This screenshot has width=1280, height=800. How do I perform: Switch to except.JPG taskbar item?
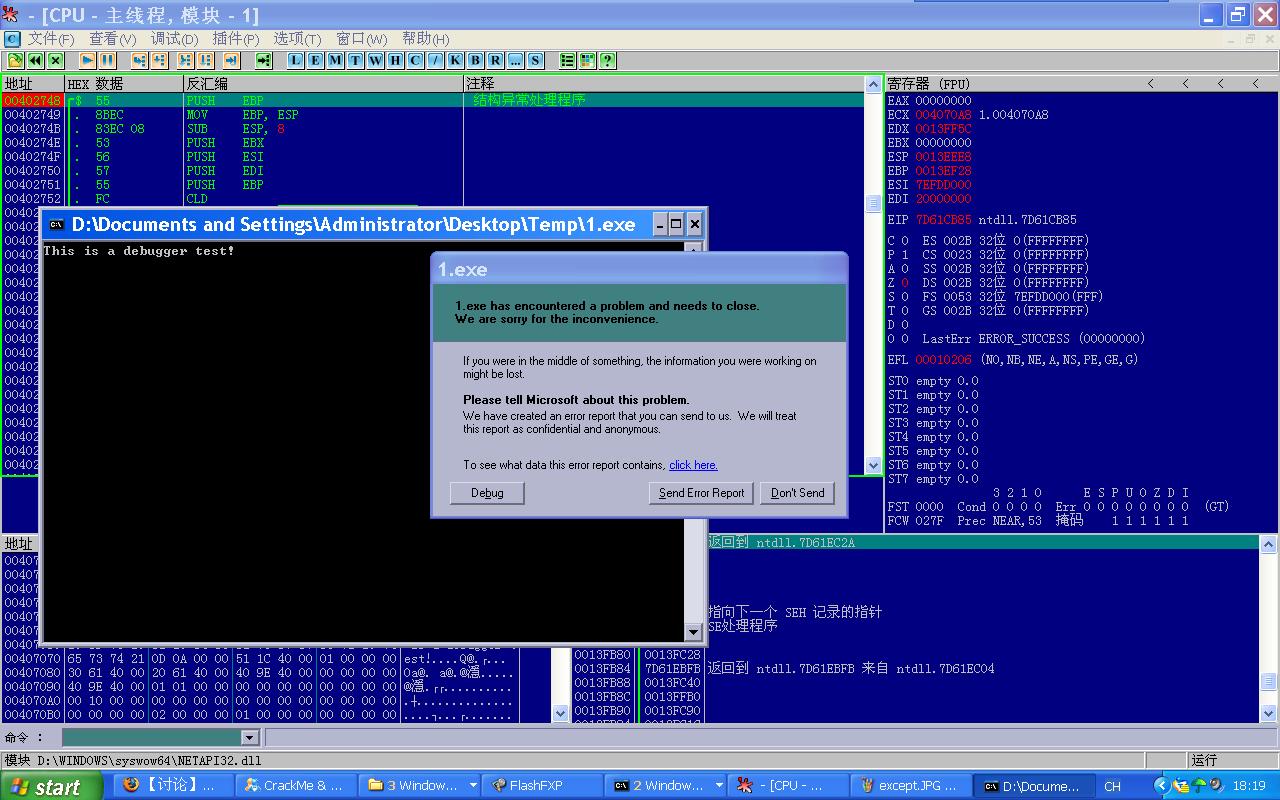[x=910, y=786]
